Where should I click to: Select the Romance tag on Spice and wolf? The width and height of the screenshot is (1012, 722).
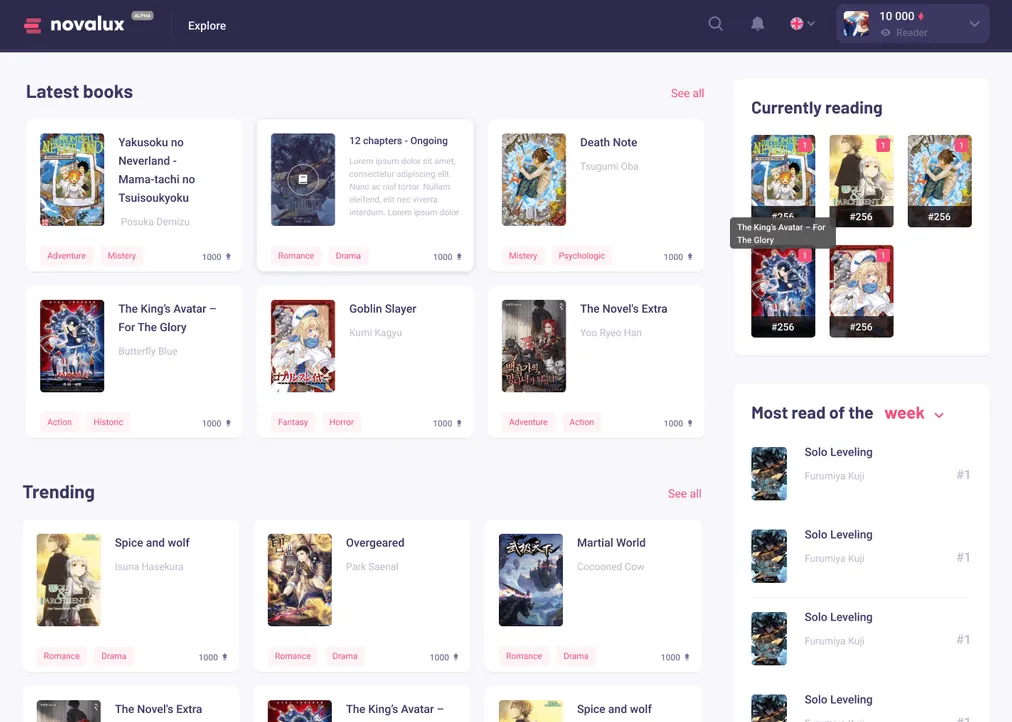[61, 655]
